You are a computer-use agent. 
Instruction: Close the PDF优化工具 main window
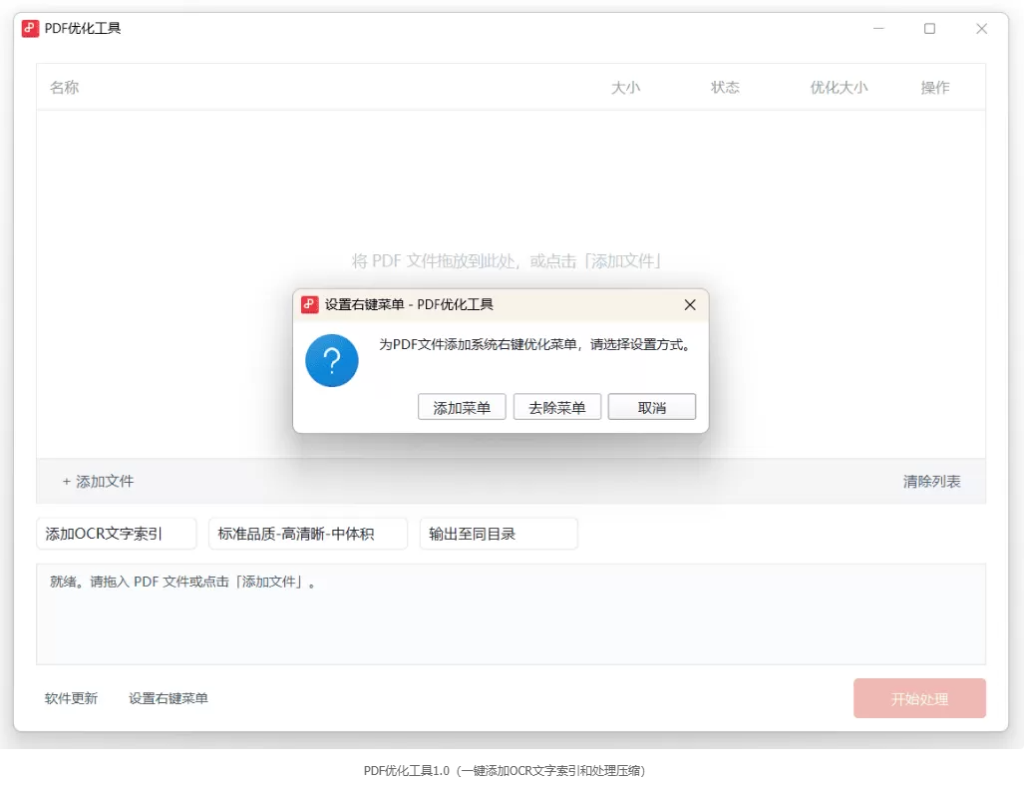[x=982, y=29]
